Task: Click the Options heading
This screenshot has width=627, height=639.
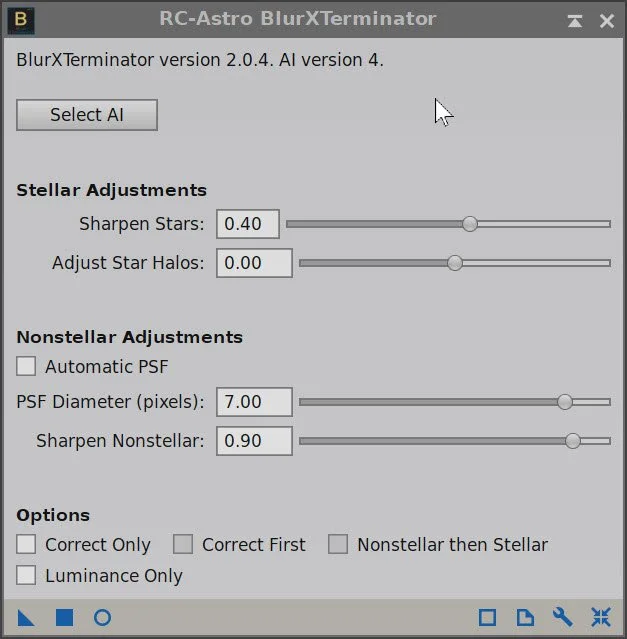Action: (53, 515)
